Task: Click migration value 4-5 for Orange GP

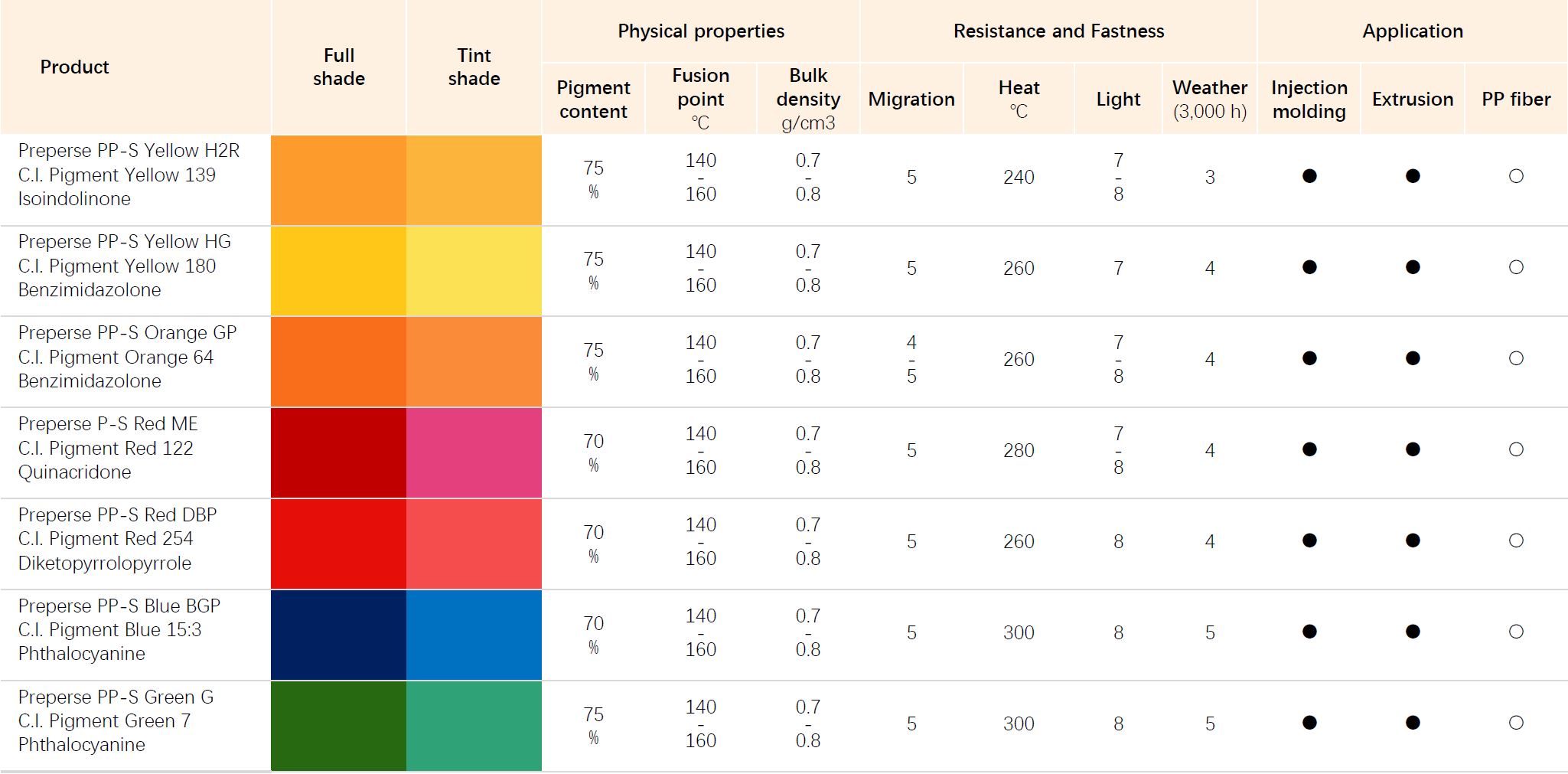Action: coord(911,359)
